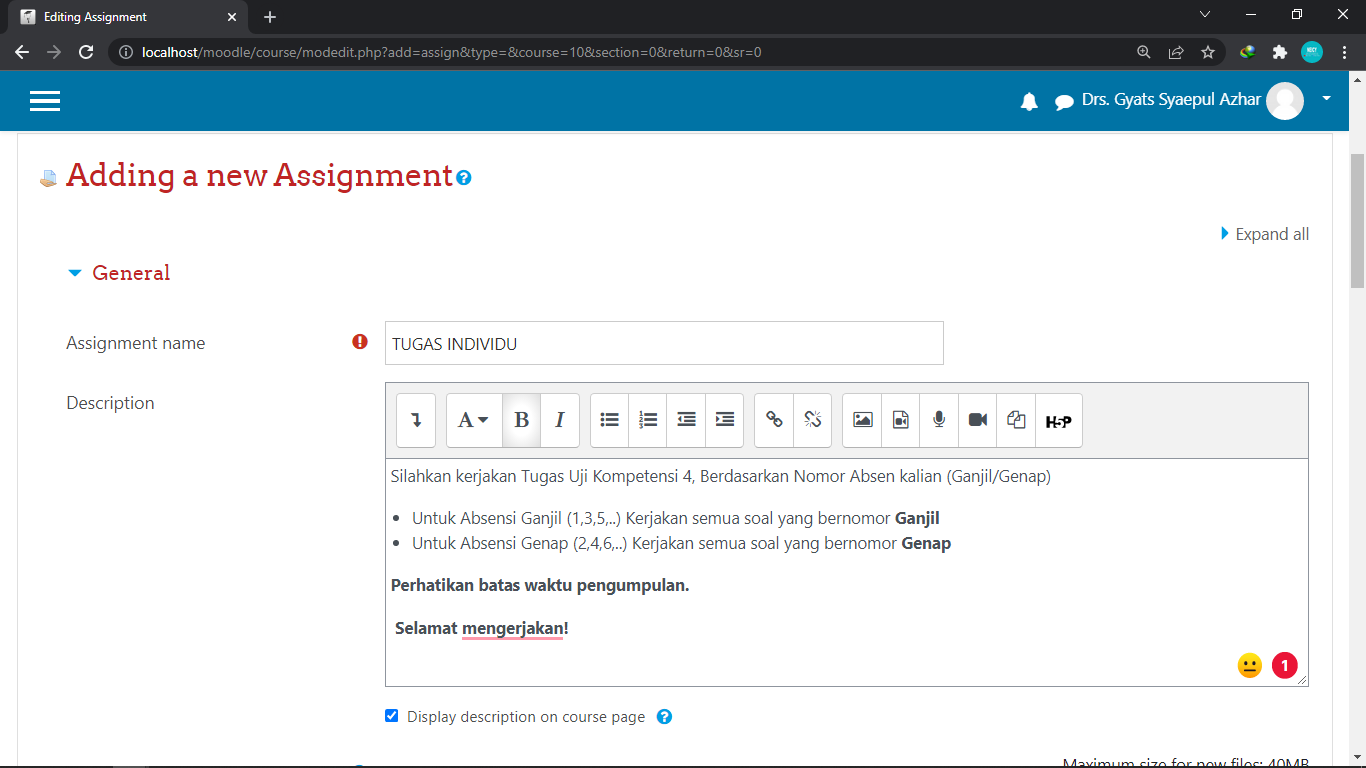The width and height of the screenshot is (1366, 768).
Task: Click the yellow emoji face in editor
Action: 1249,665
